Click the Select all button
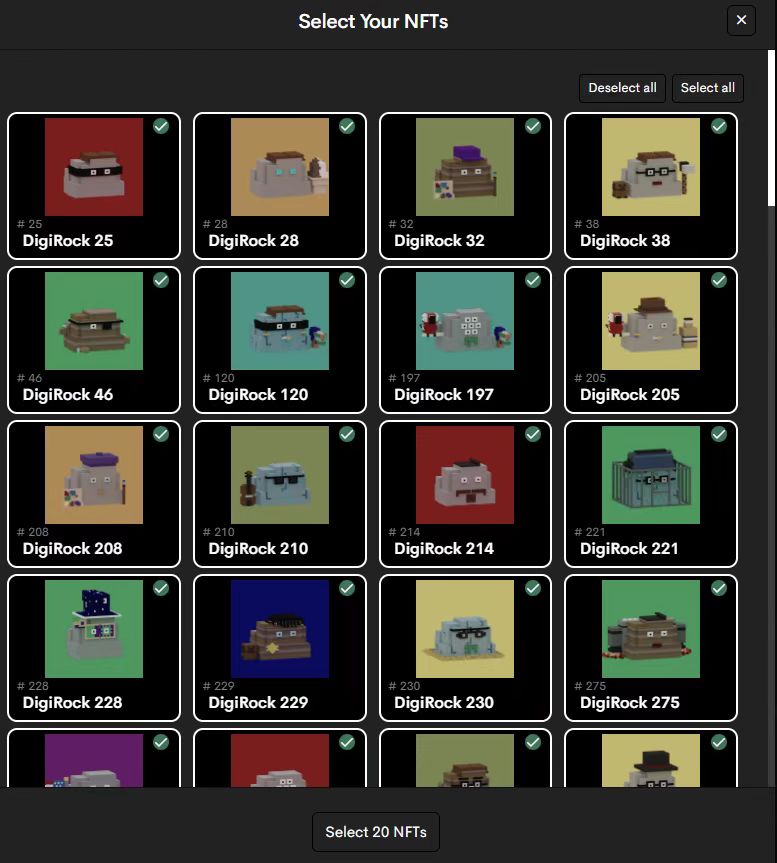Screen dimensions: 777x863 (708, 88)
